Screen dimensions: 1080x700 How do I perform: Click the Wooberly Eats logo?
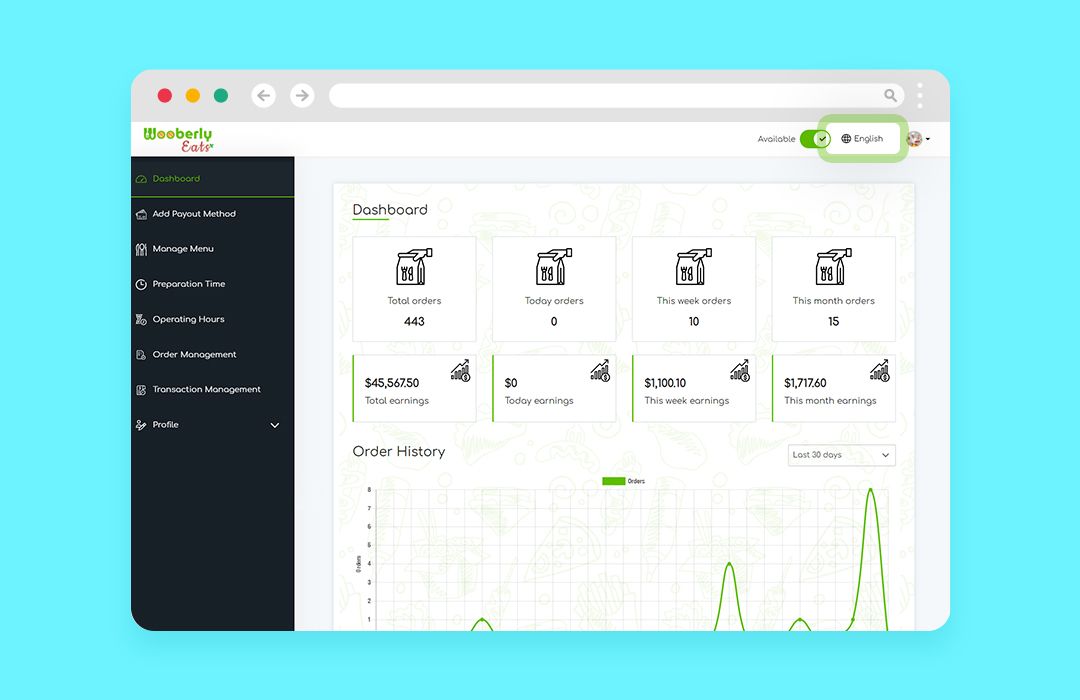click(178, 139)
